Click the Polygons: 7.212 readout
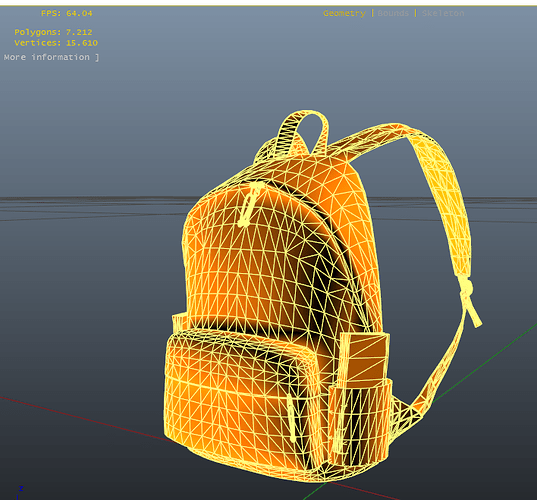The image size is (537, 500). pyautogui.click(x=53, y=32)
